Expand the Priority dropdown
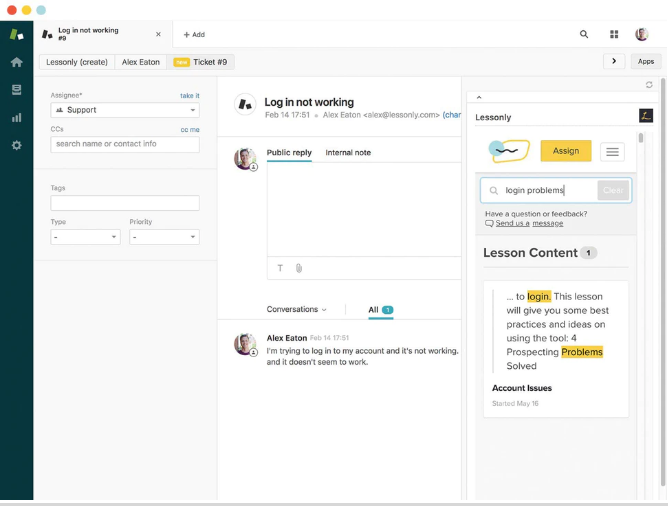Viewport: 668px width, 506px height. coord(164,238)
